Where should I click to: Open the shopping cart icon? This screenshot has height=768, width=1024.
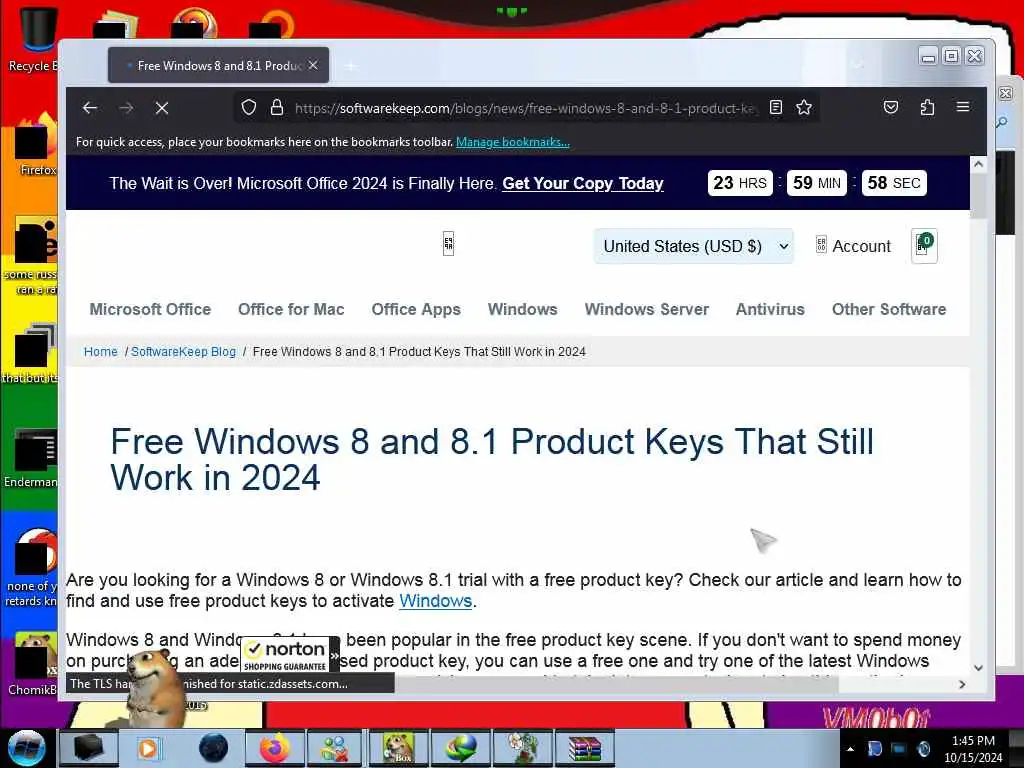click(x=924, y=246)
